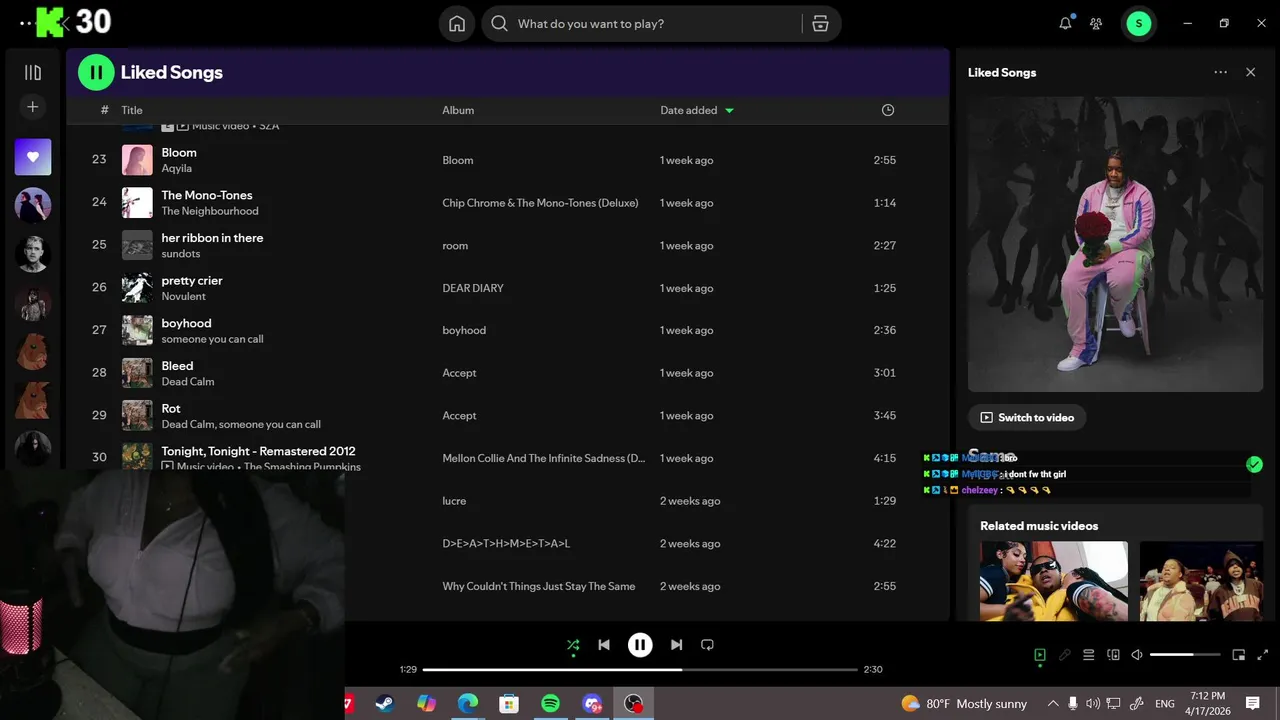Toggle Now Playing view icon
The width and height of the screenshot is (1280, 720).
pyautogui.click(x=1040, y=655)
